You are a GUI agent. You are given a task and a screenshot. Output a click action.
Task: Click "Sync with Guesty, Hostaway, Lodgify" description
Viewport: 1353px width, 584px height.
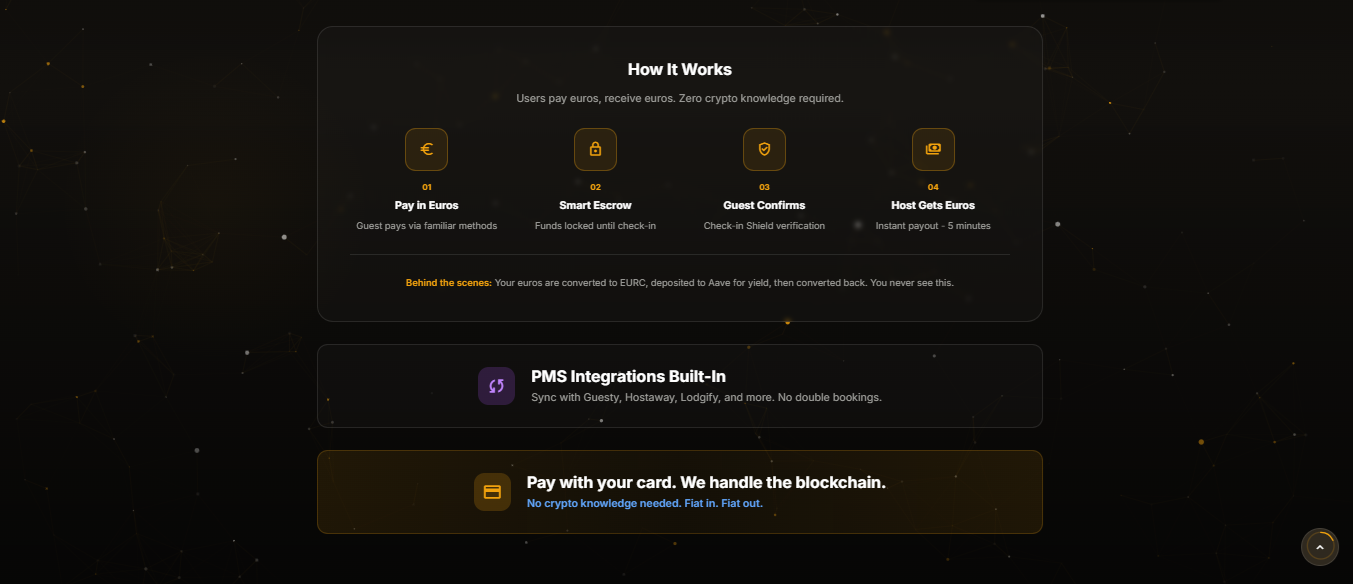[x=706, y=398]
